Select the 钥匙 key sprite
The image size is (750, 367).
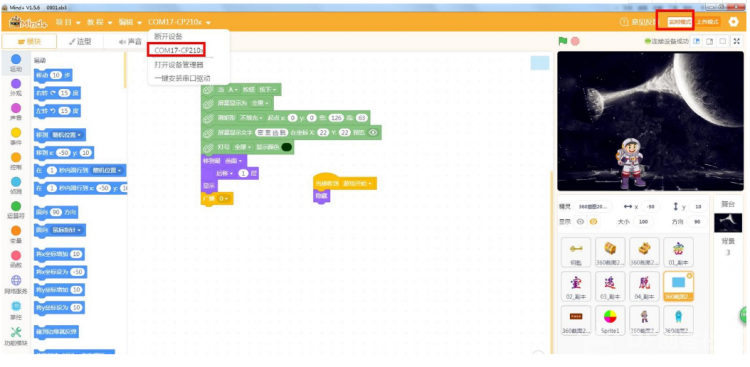576,252
